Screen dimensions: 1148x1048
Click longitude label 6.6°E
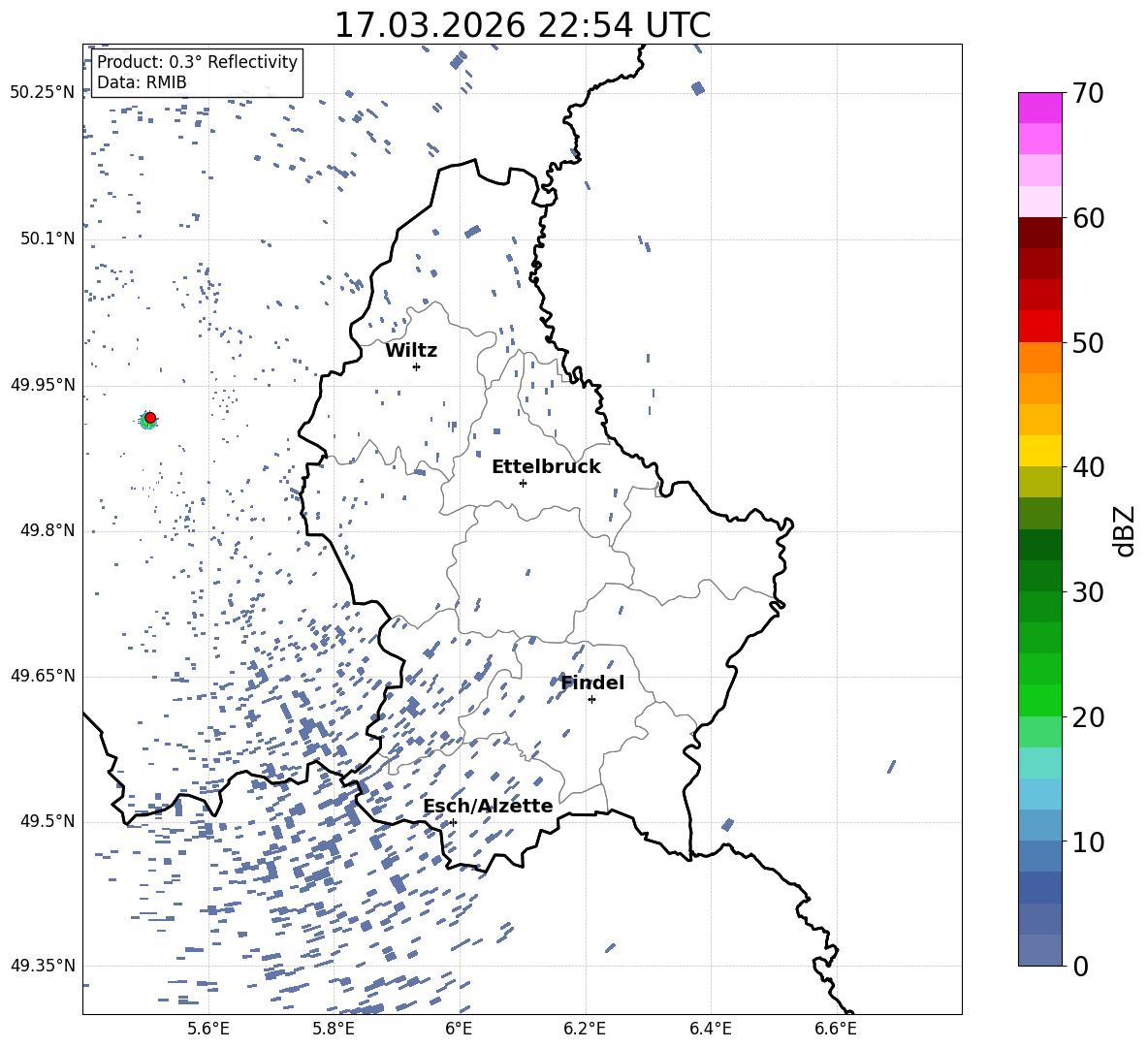click(836, 1029)
